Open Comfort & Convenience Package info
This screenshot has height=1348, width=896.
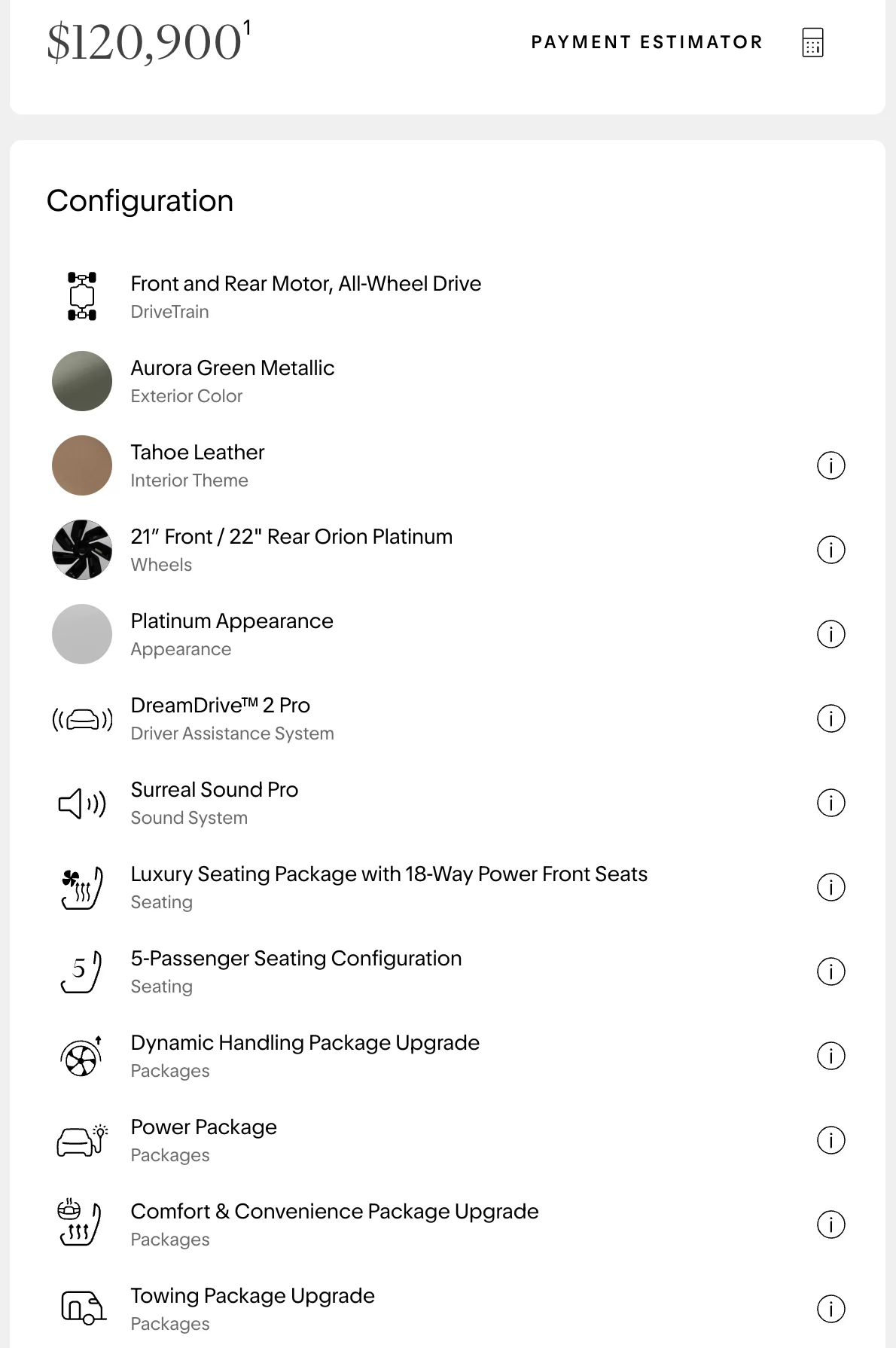(x=830, y=1224)
